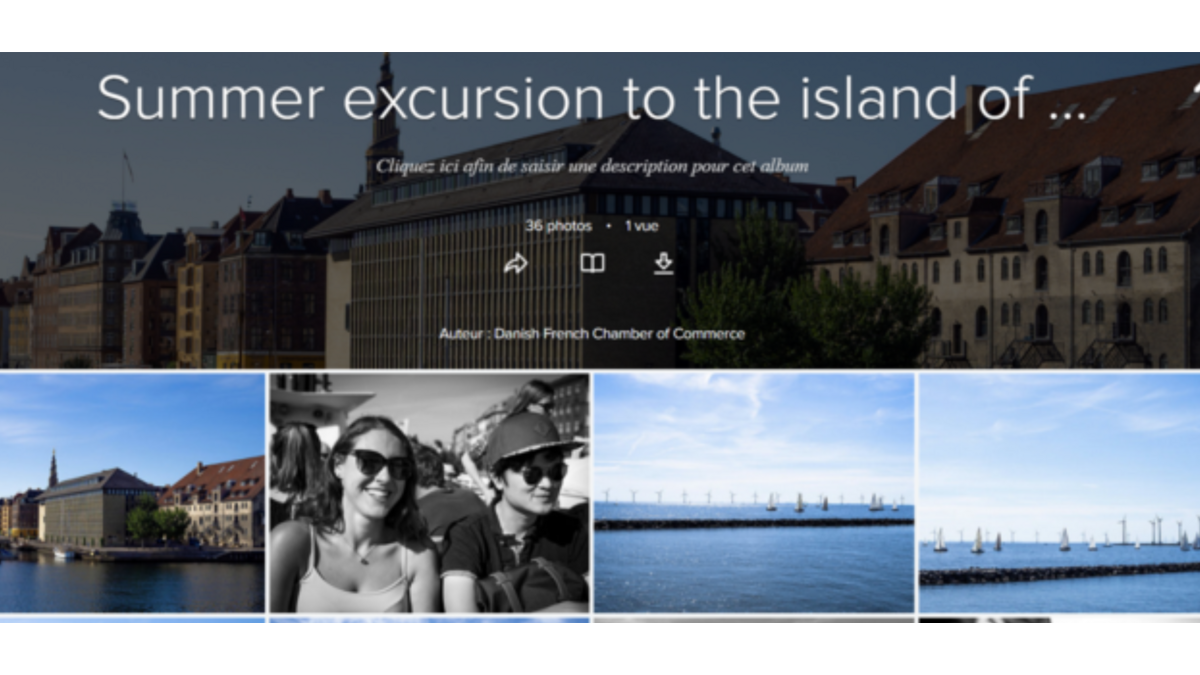Click the '1 vue' view count
Screen dimensions: 1200x675
click(x=642, y=226)
